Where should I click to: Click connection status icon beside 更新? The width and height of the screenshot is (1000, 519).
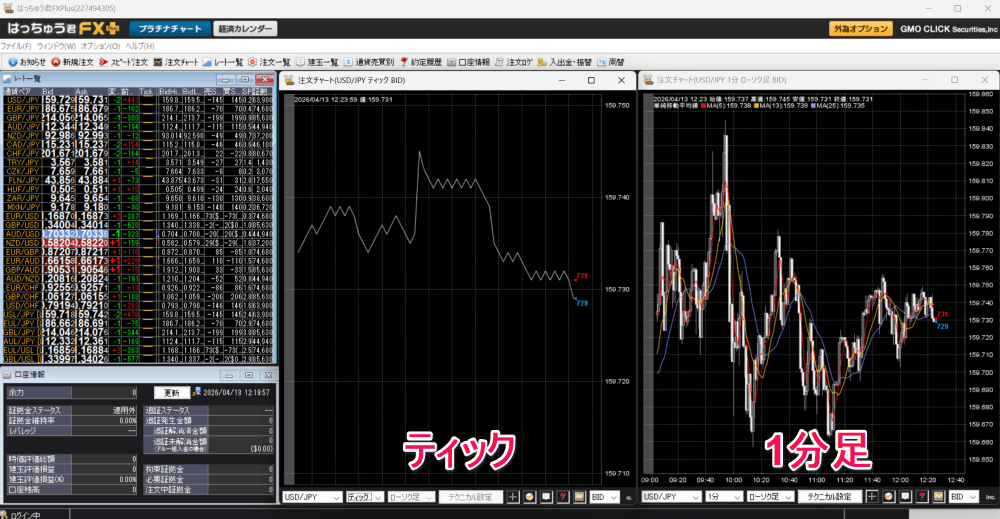196,391
